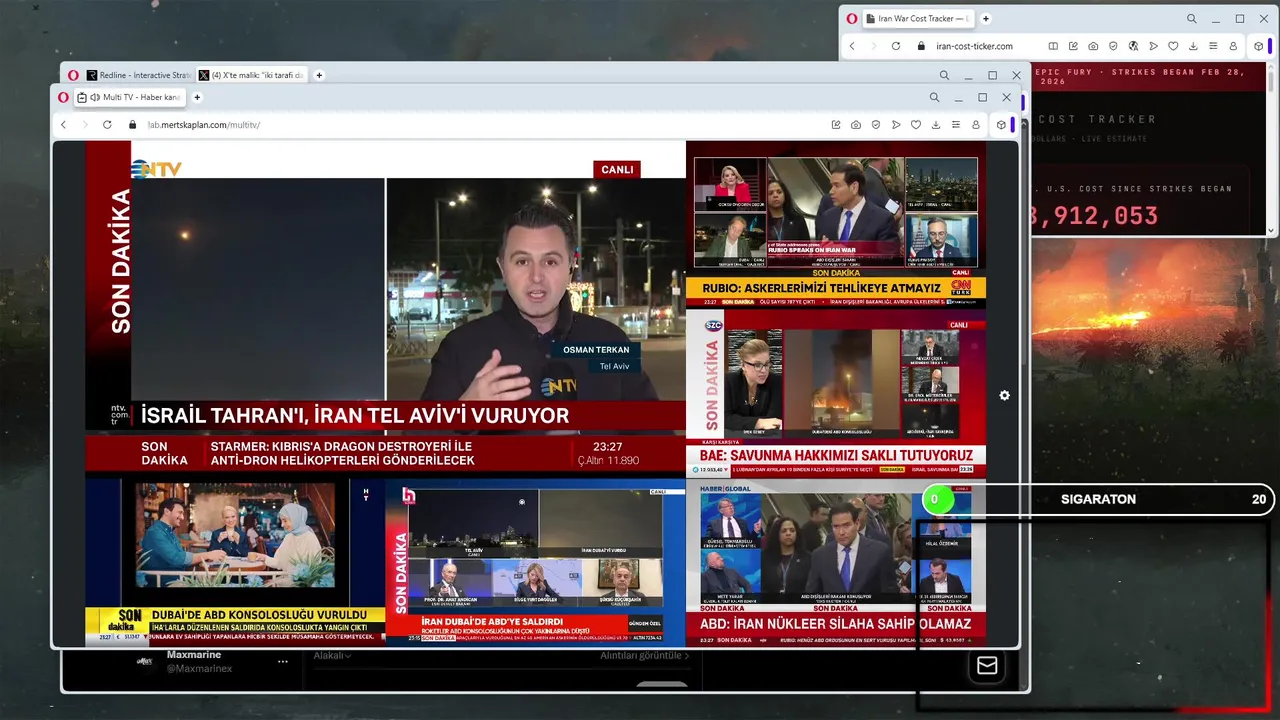Open Opera menu in Iran tracker window
This screenshot has height=720, width=1280.
click(851, 18)
